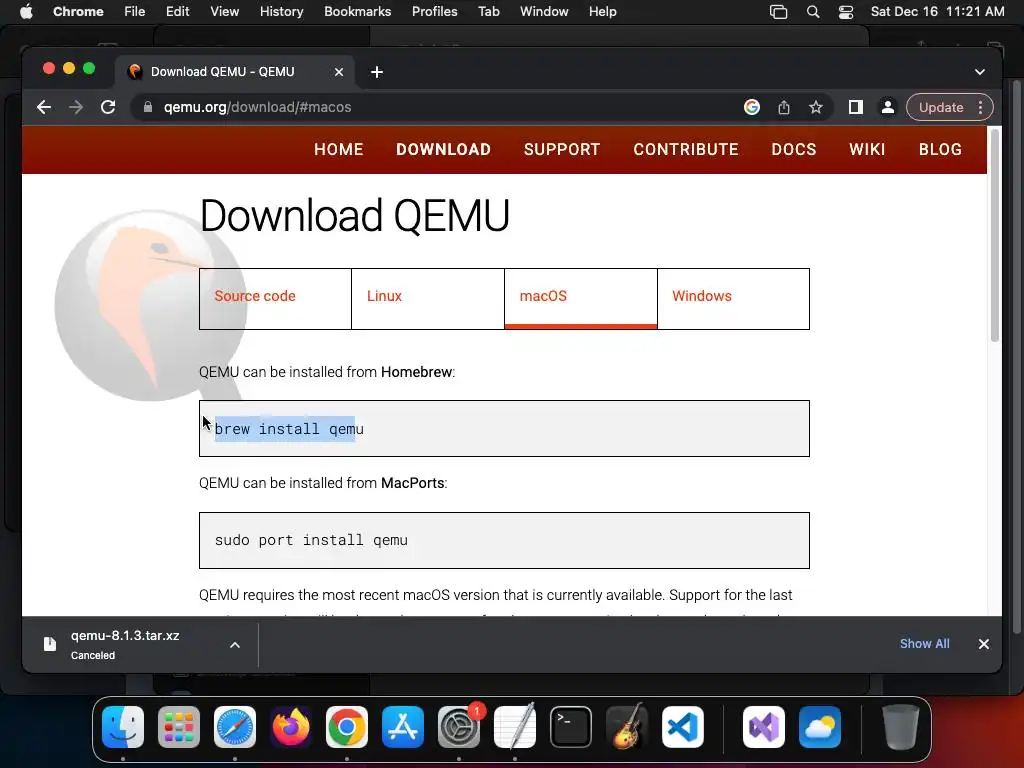This screenshot has width=1024, height=768.
Task: Open Spotlight search in menu bar
Action: point(812,12)
